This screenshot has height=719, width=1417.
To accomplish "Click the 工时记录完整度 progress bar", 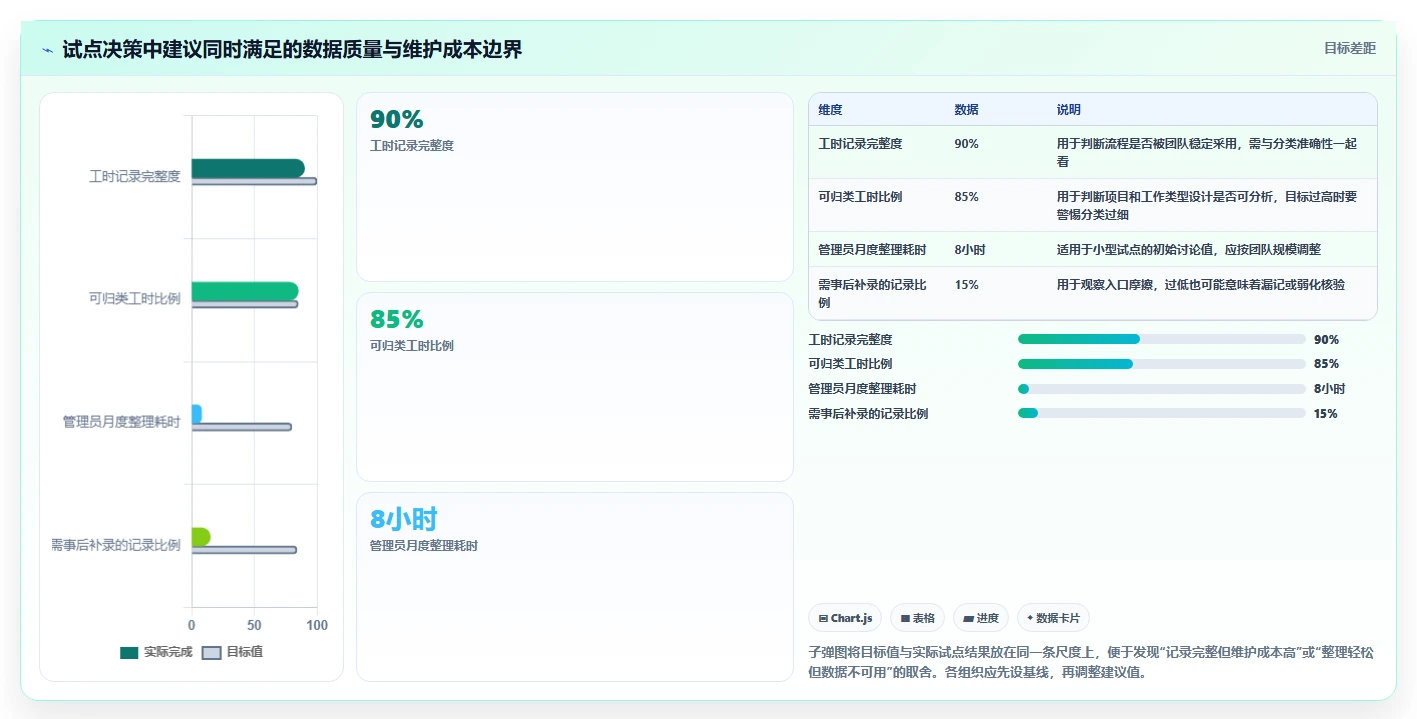I will point(1162,339).
